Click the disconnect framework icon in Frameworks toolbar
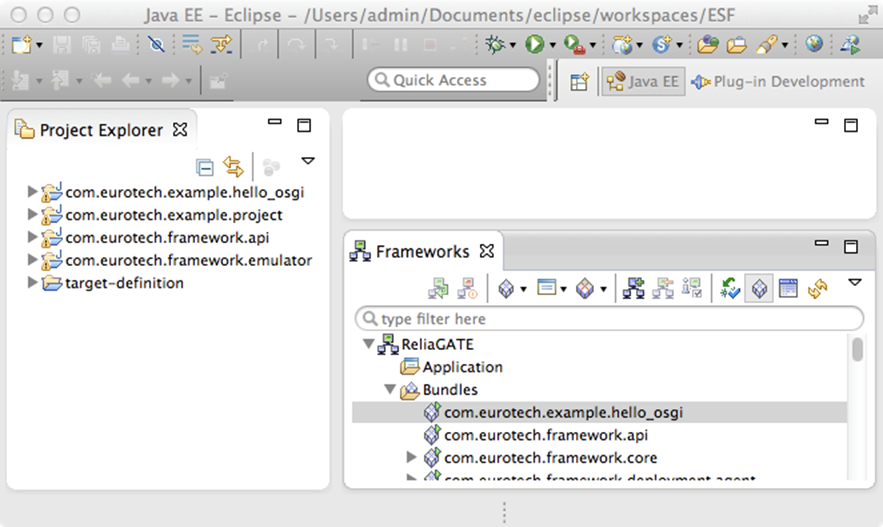Screen dimensions: 883x527 pos(467,289)
